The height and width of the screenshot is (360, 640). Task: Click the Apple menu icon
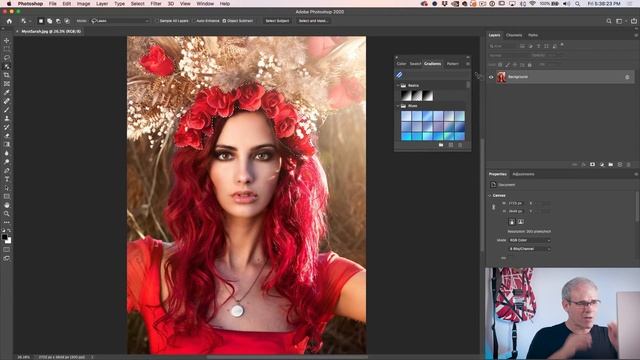point(9,3)
